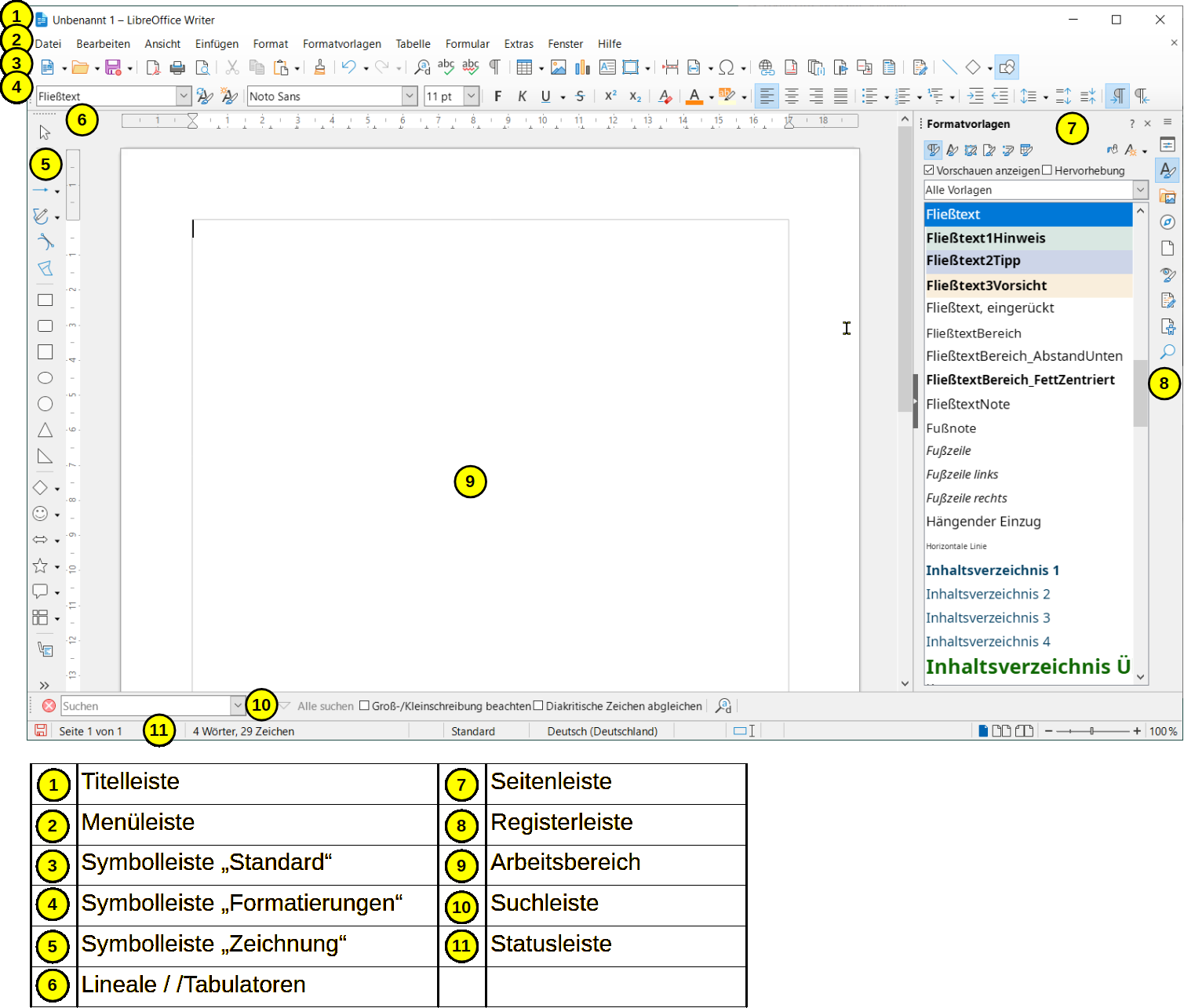Image resolution: width=1184 pixels, height=1008 pixels.
Task: Click the Justified alignment icon
Action: click(x=840, y=96)
